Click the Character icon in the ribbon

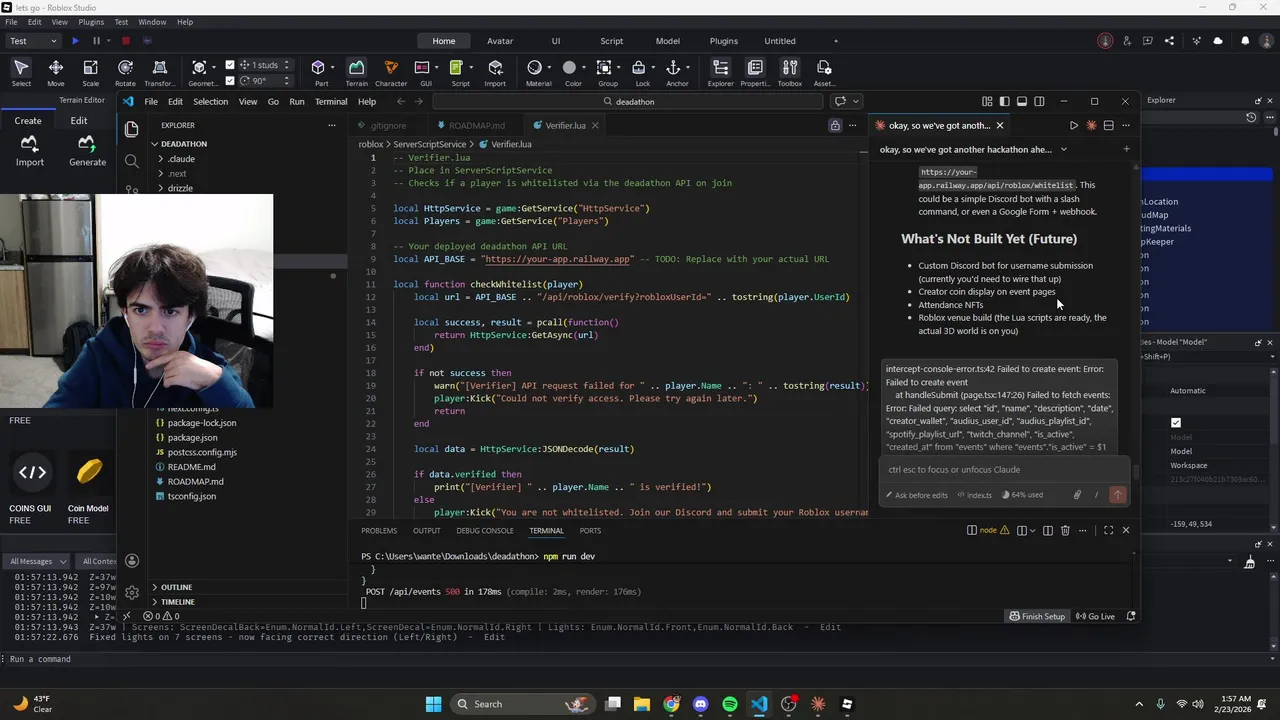tap(391, 73)
